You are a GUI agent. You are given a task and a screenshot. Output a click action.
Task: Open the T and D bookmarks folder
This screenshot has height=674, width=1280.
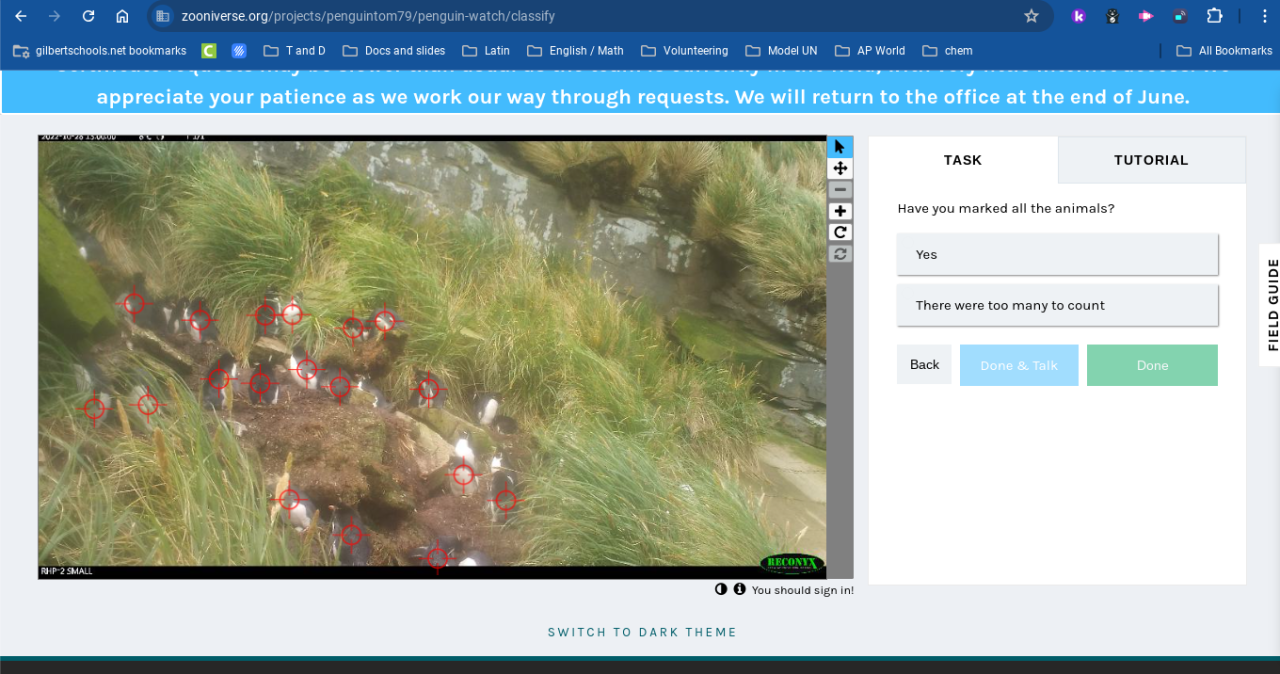point(294,50)
